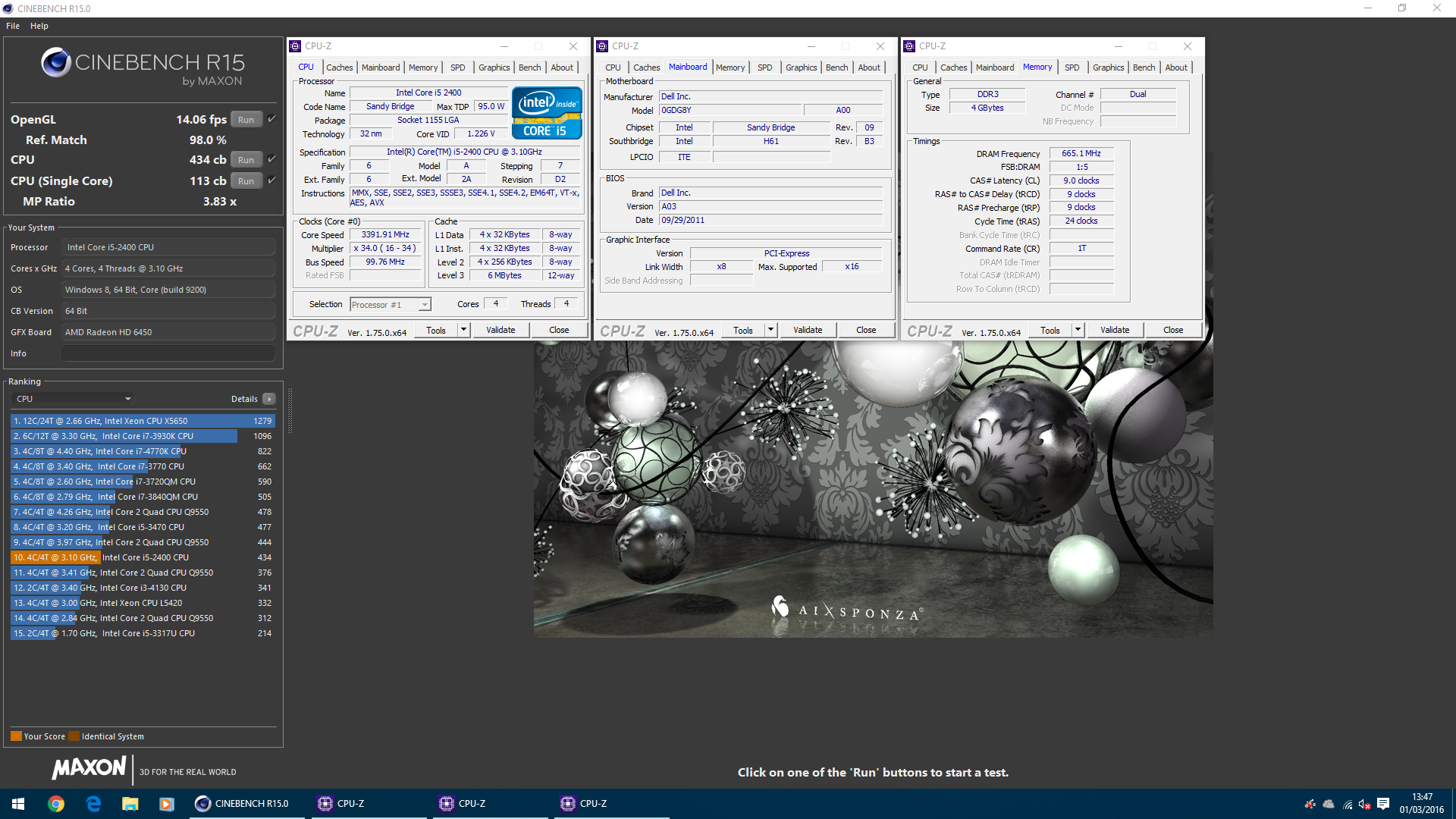This screenshot has width=1456, height=819.
Task: Open the Help menu
Action: (39, 26)
